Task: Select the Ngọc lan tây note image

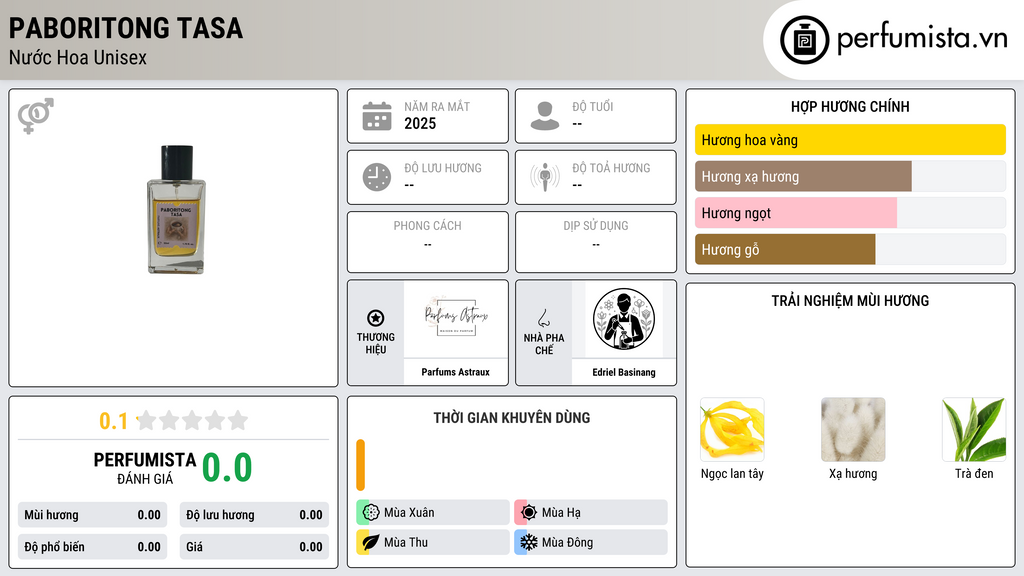Action: (x=732, y=430)
